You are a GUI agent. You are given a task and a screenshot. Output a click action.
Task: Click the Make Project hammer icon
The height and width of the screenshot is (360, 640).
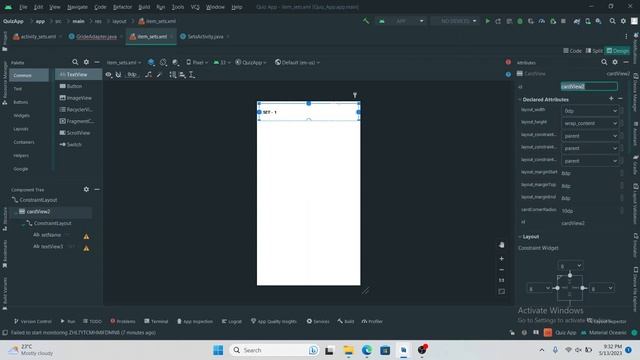pos(366,21)
